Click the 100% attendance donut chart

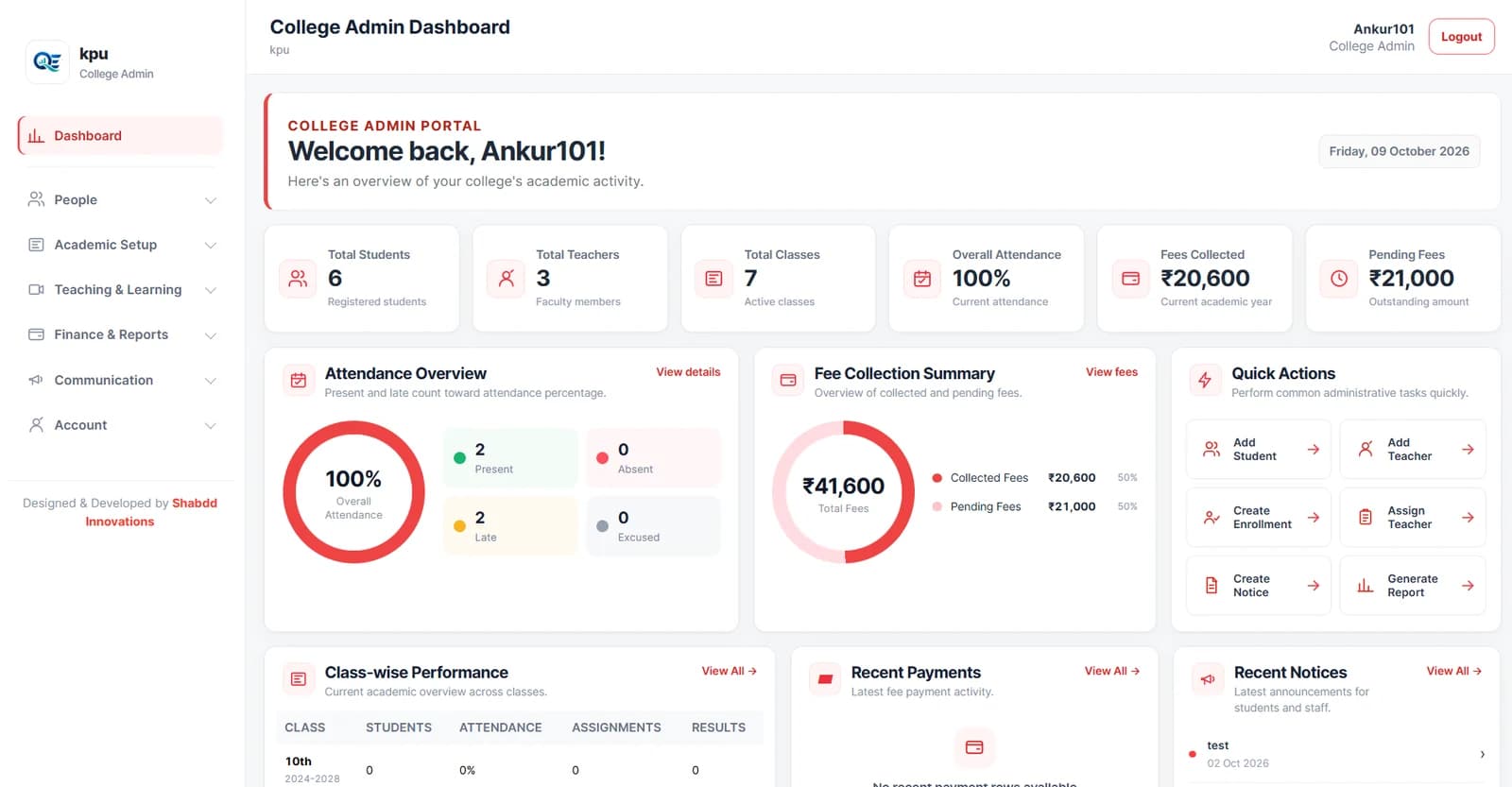[353, 492]
